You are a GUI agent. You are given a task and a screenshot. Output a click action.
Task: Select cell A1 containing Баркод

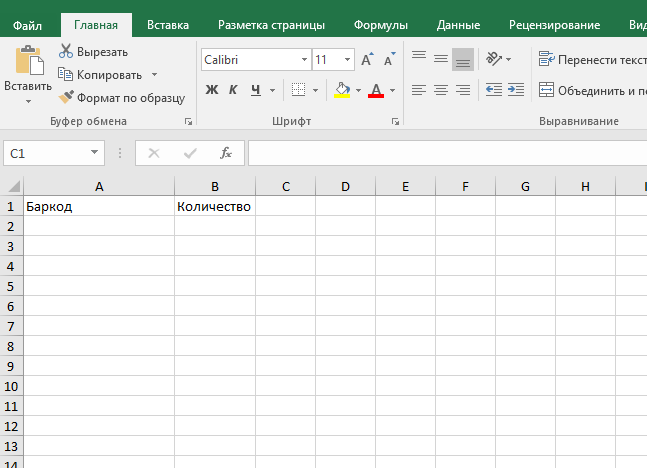(x=99, y=206)
